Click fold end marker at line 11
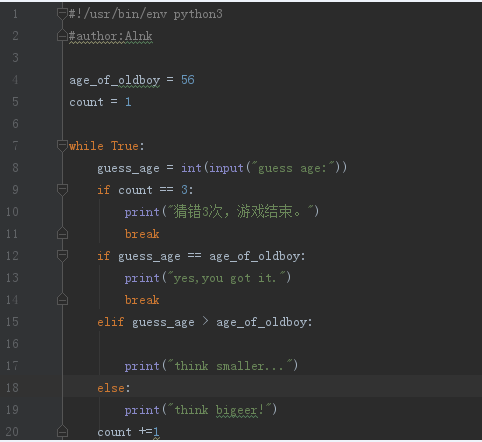 62,234
